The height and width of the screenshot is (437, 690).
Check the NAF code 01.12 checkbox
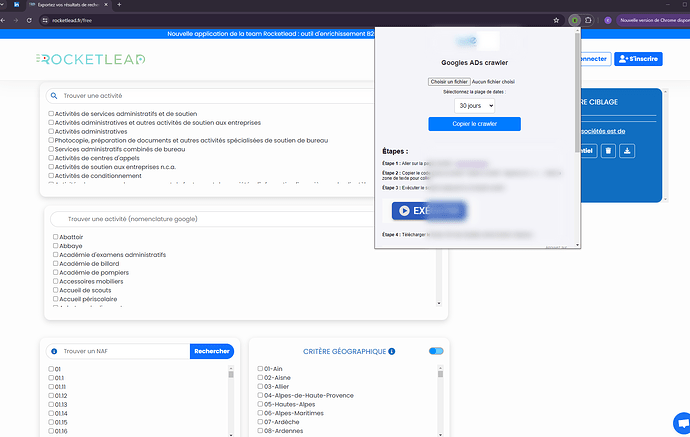51,396
